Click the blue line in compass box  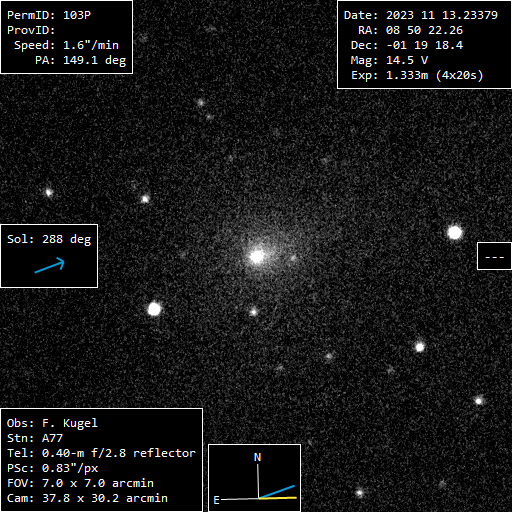(277, 492)
